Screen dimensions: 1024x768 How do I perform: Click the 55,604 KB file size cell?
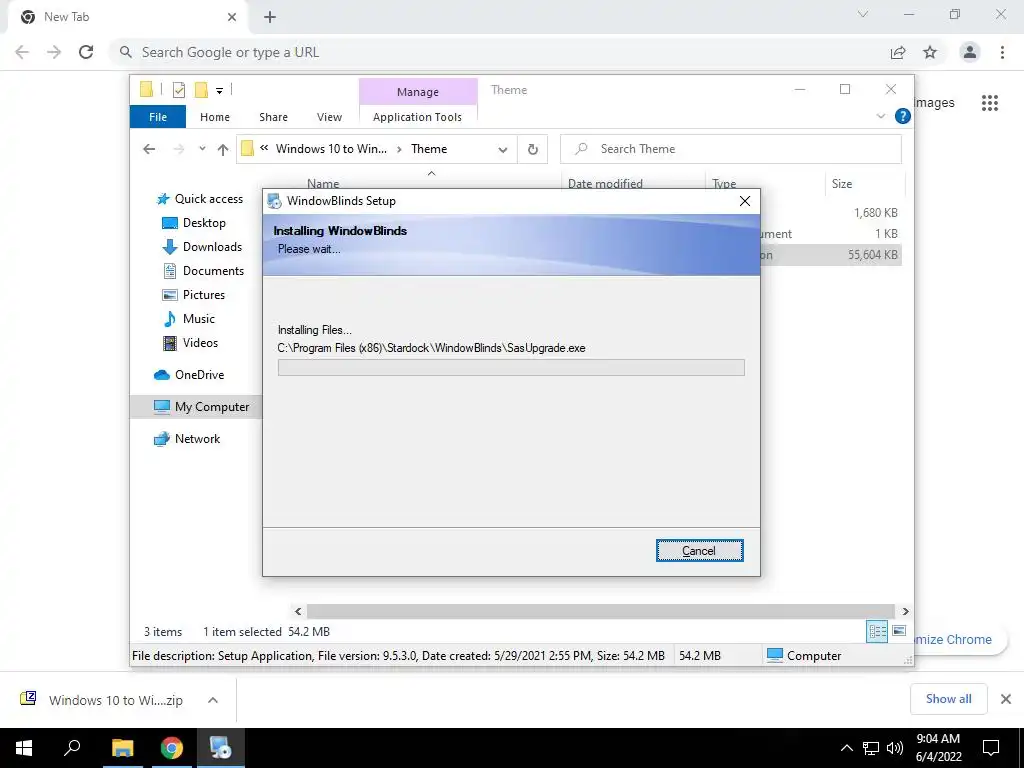click(872, 255)
